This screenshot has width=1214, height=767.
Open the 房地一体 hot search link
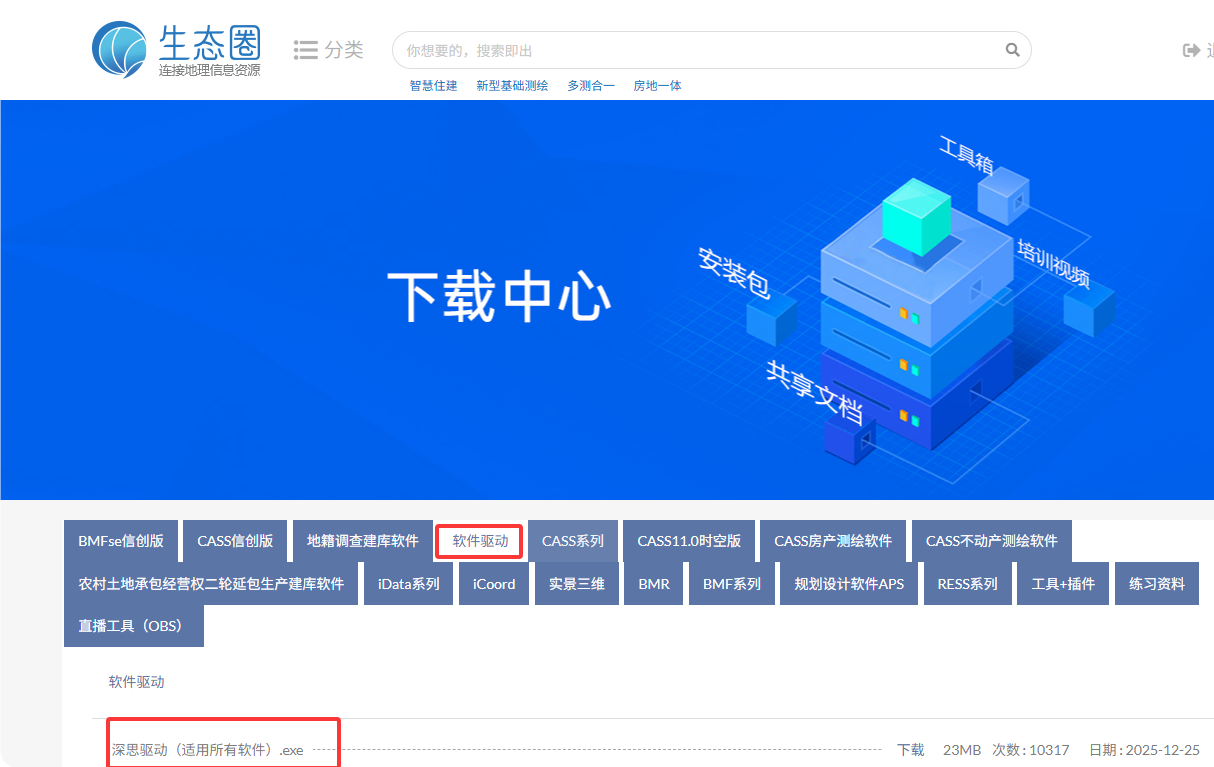pos(657,86)
